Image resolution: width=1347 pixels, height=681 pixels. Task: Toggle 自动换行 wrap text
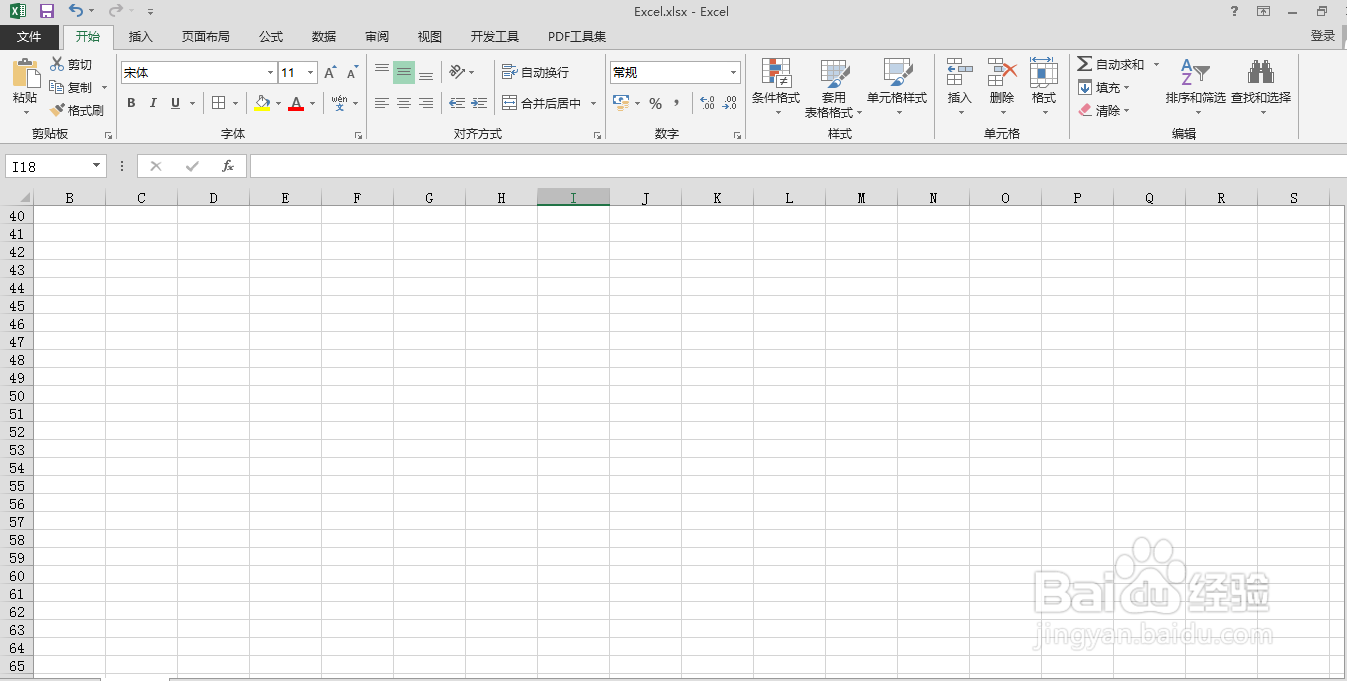point(535,73)
